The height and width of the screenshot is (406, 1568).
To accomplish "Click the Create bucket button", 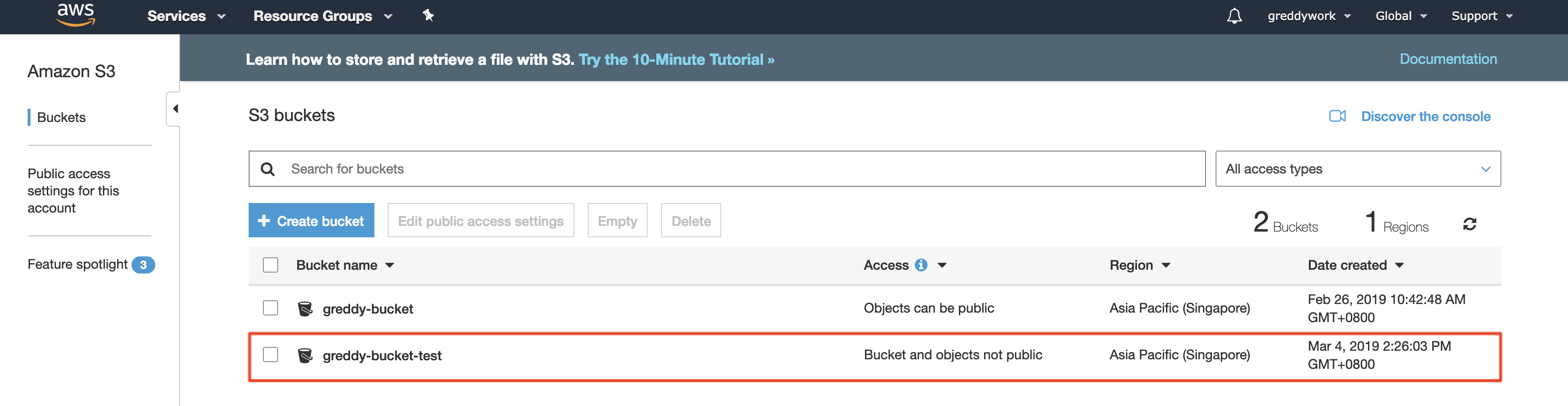I will click(311, 220).
